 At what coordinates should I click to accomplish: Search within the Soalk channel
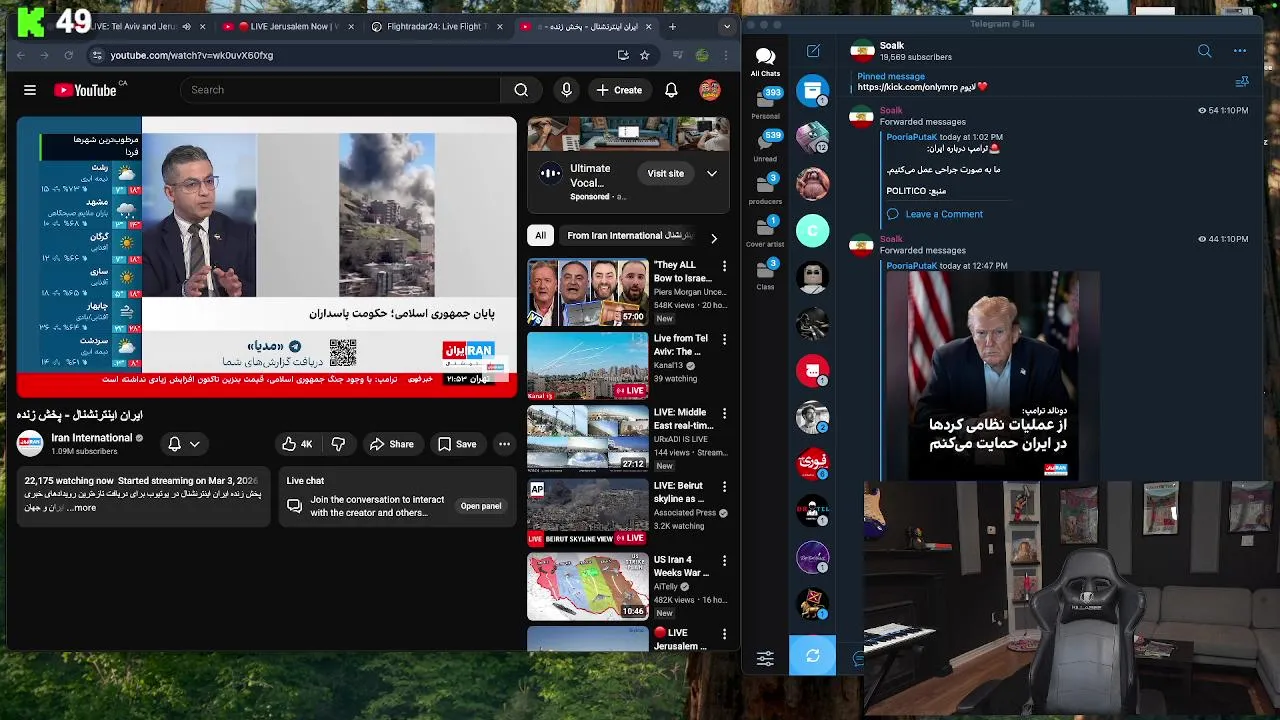[x=1204, y=51]
